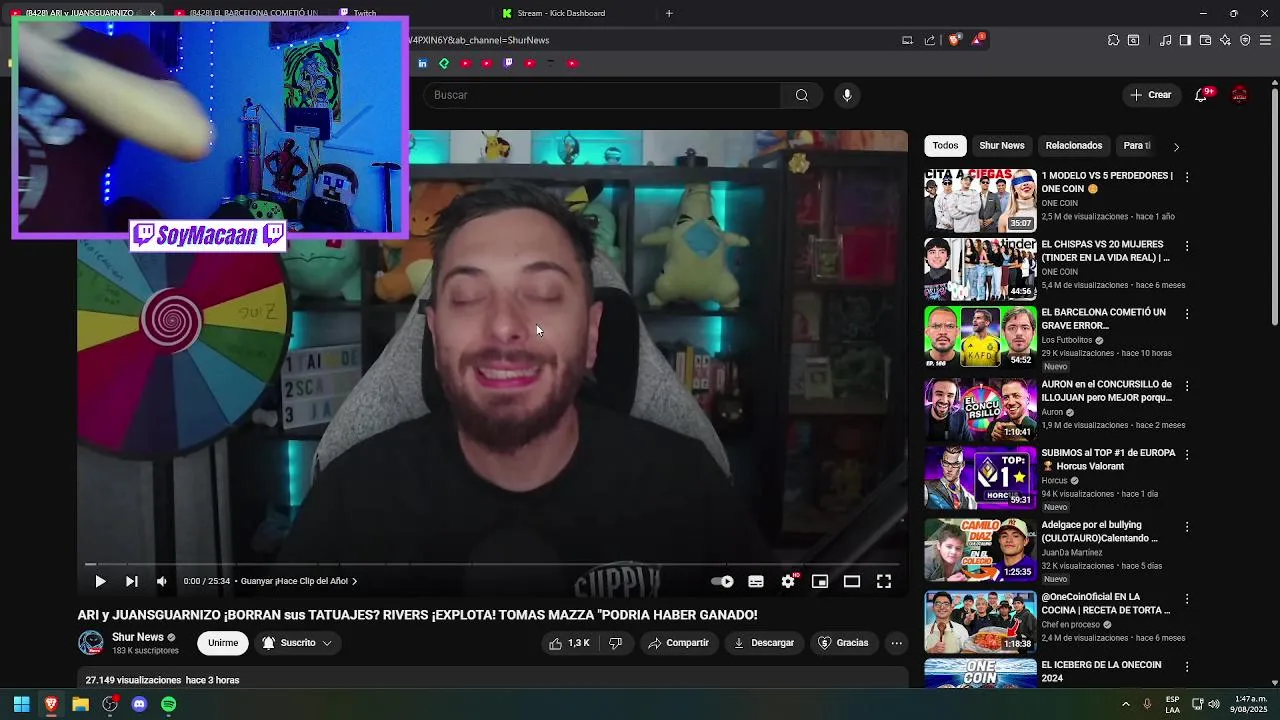Send a Gracias super thanks
Viewport: 1280px width, 720px height.
(x=843, y=643)
